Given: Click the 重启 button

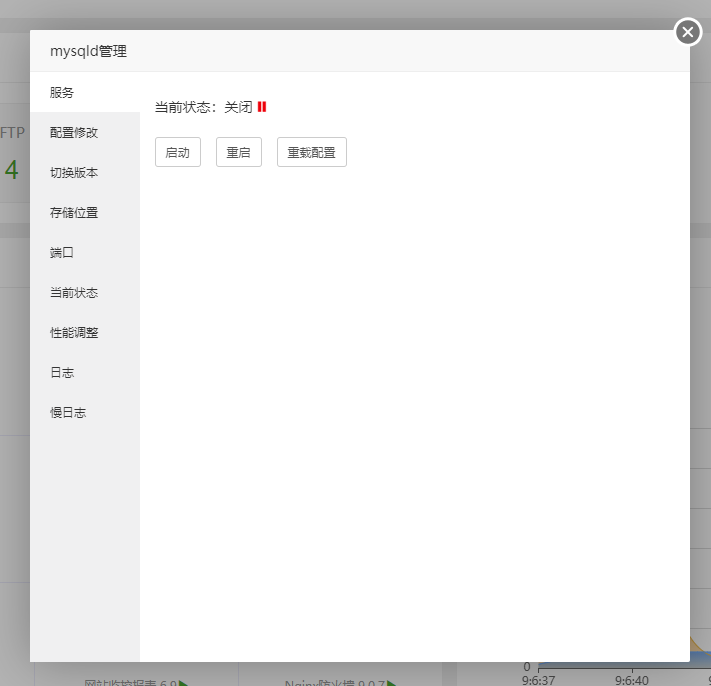Looking at the screenshot, I should pyautogui.click(x=239, y=152).
